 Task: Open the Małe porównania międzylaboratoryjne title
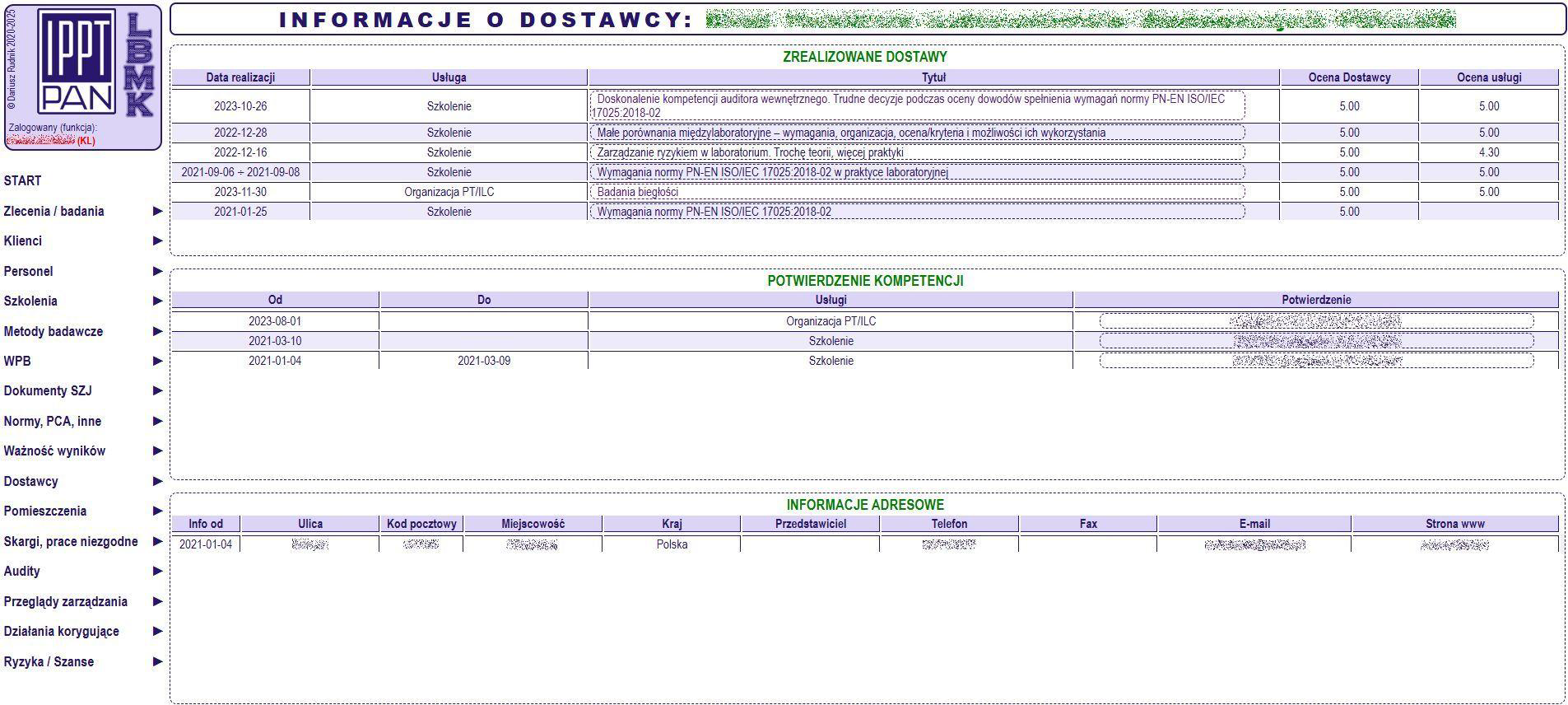[917, 133]
